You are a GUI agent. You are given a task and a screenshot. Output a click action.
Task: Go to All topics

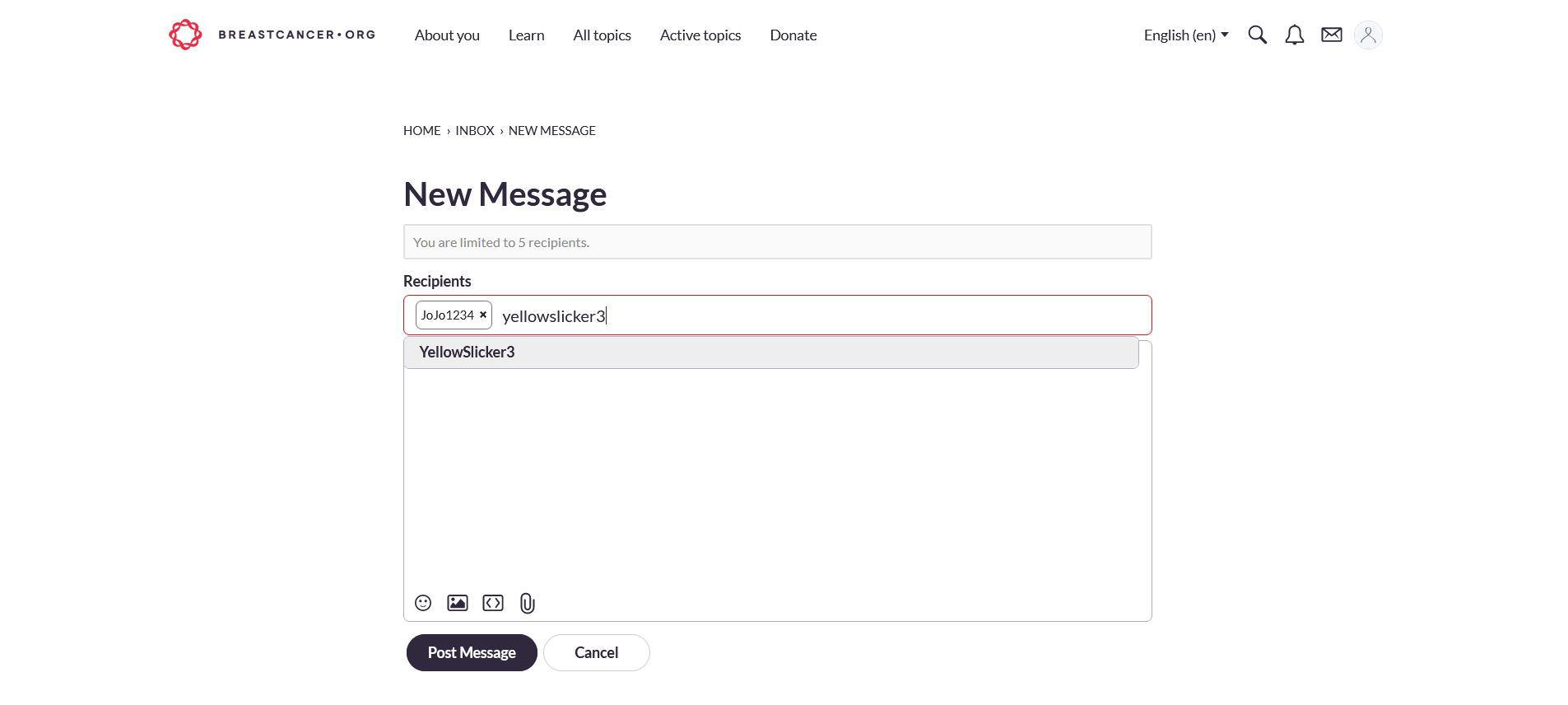click(602, 35)
